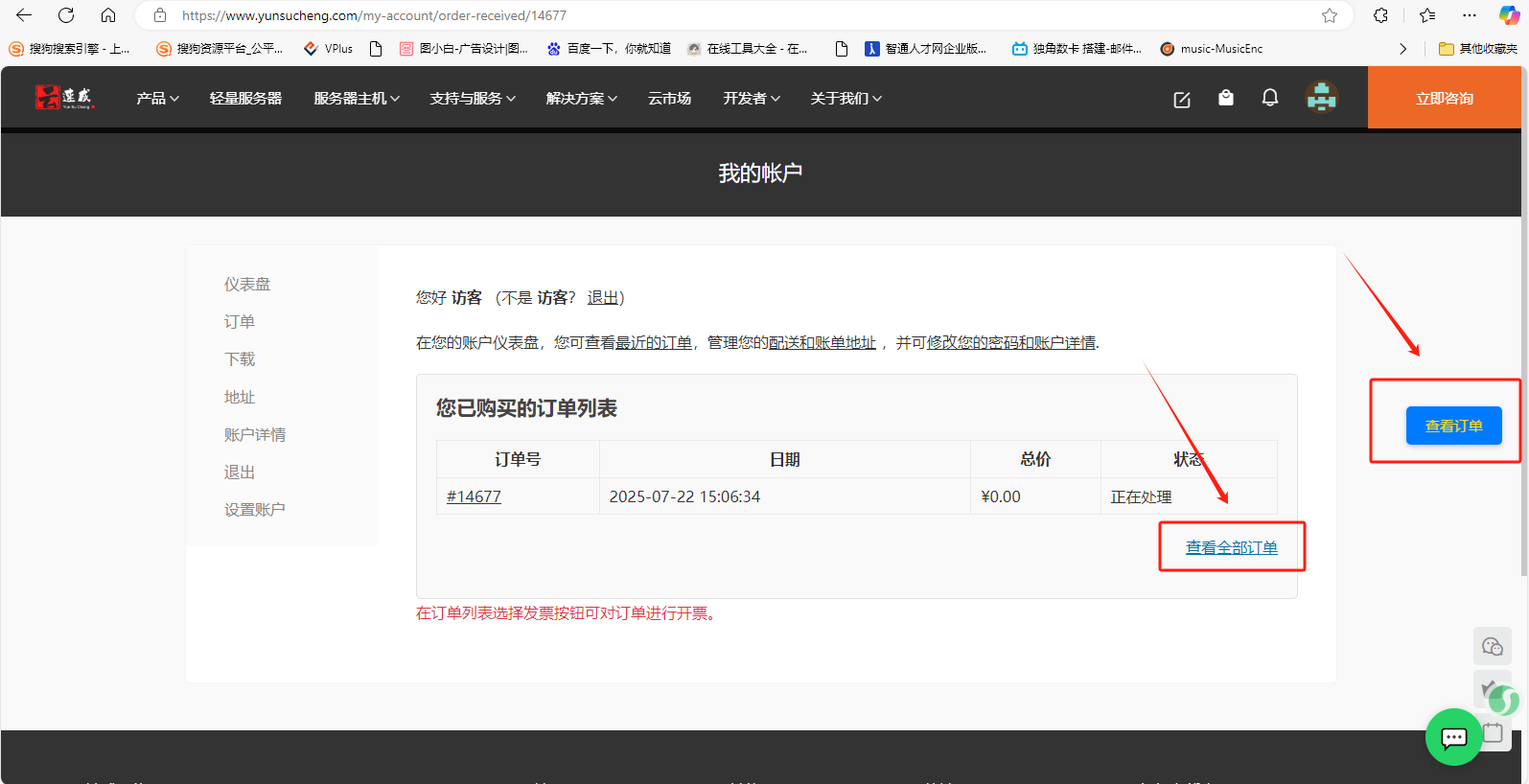Bookmark page with the star icon
Screen dimensions: 1529x784
click(1329, 15)
